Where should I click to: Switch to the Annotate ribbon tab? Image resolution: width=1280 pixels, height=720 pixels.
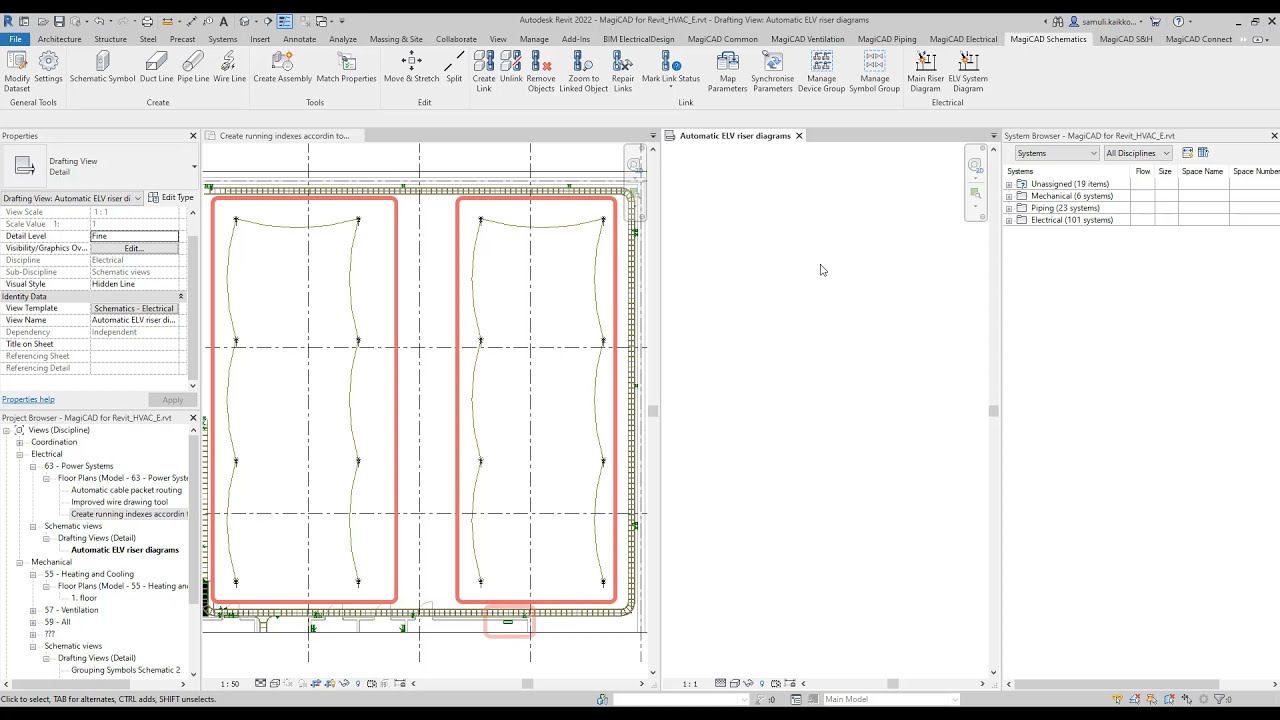click(x=299, y=39)
